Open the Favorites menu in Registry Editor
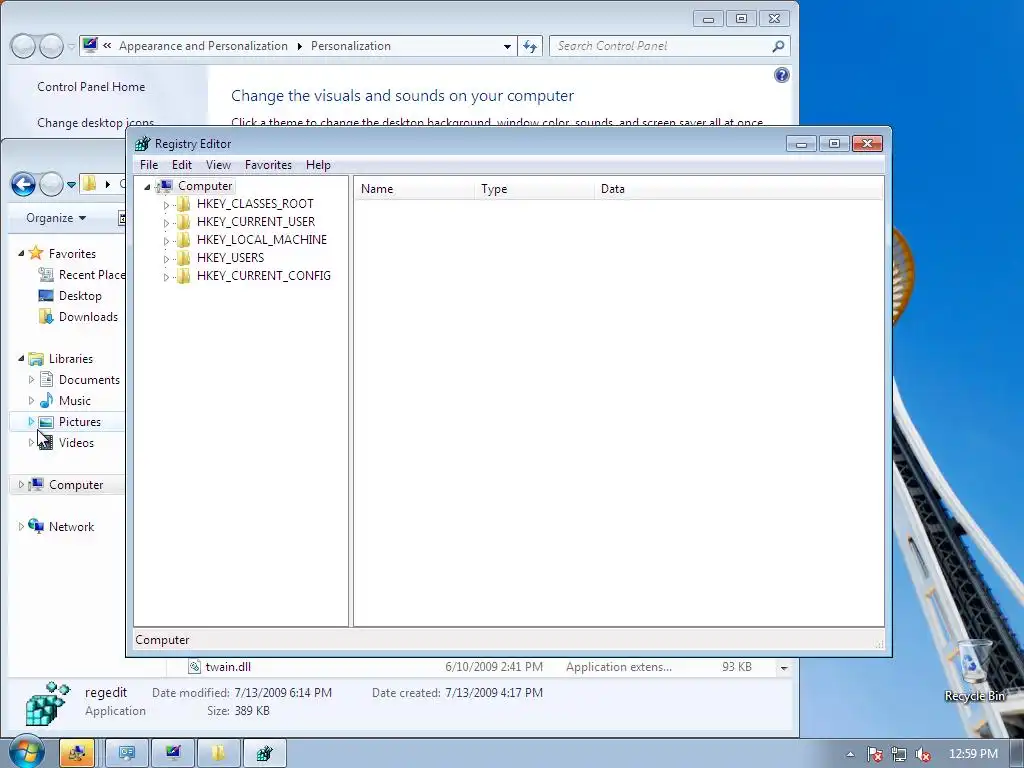Viewport: 1024px width, 768px height. click(268, 165)
